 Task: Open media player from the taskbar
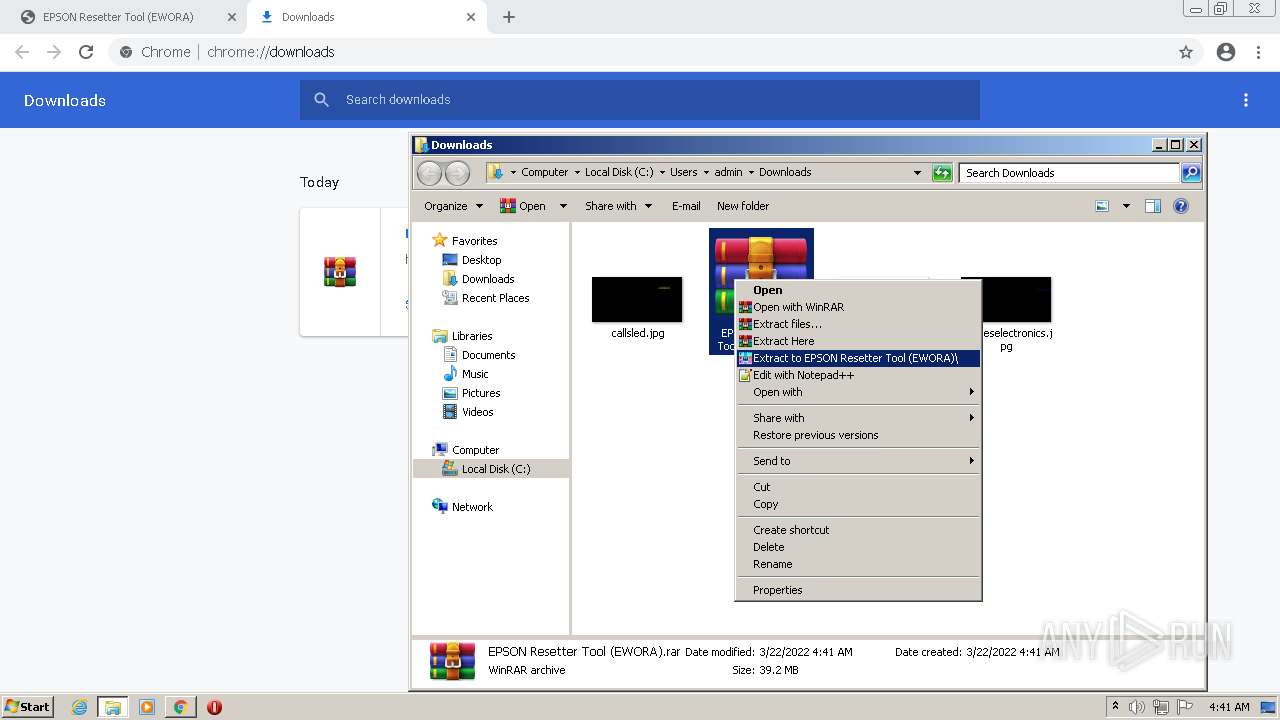(x=147, y=707)
